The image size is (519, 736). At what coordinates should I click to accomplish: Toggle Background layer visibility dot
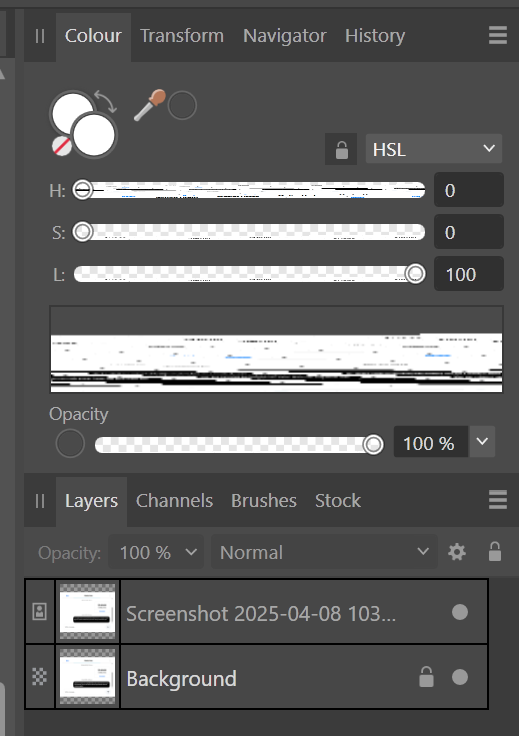[459, 677]
